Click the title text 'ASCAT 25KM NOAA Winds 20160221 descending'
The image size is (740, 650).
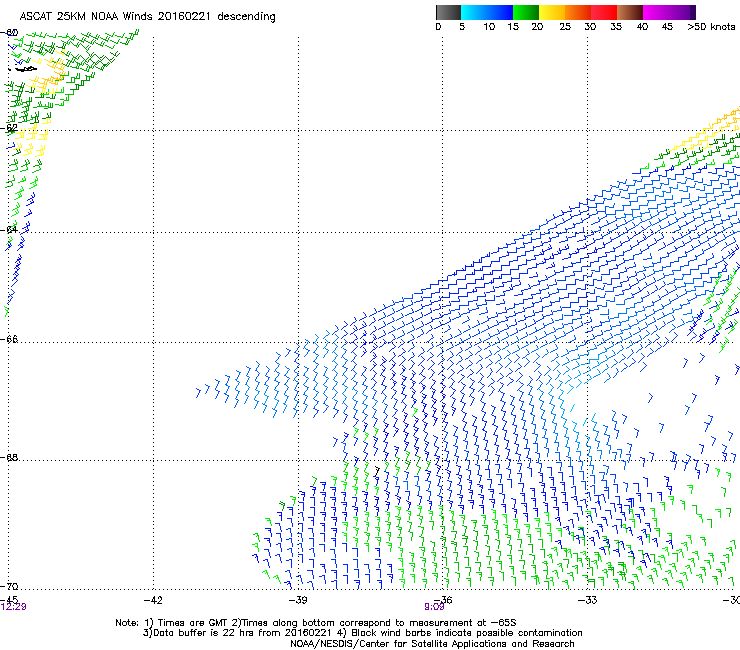(x=148, y=16)
